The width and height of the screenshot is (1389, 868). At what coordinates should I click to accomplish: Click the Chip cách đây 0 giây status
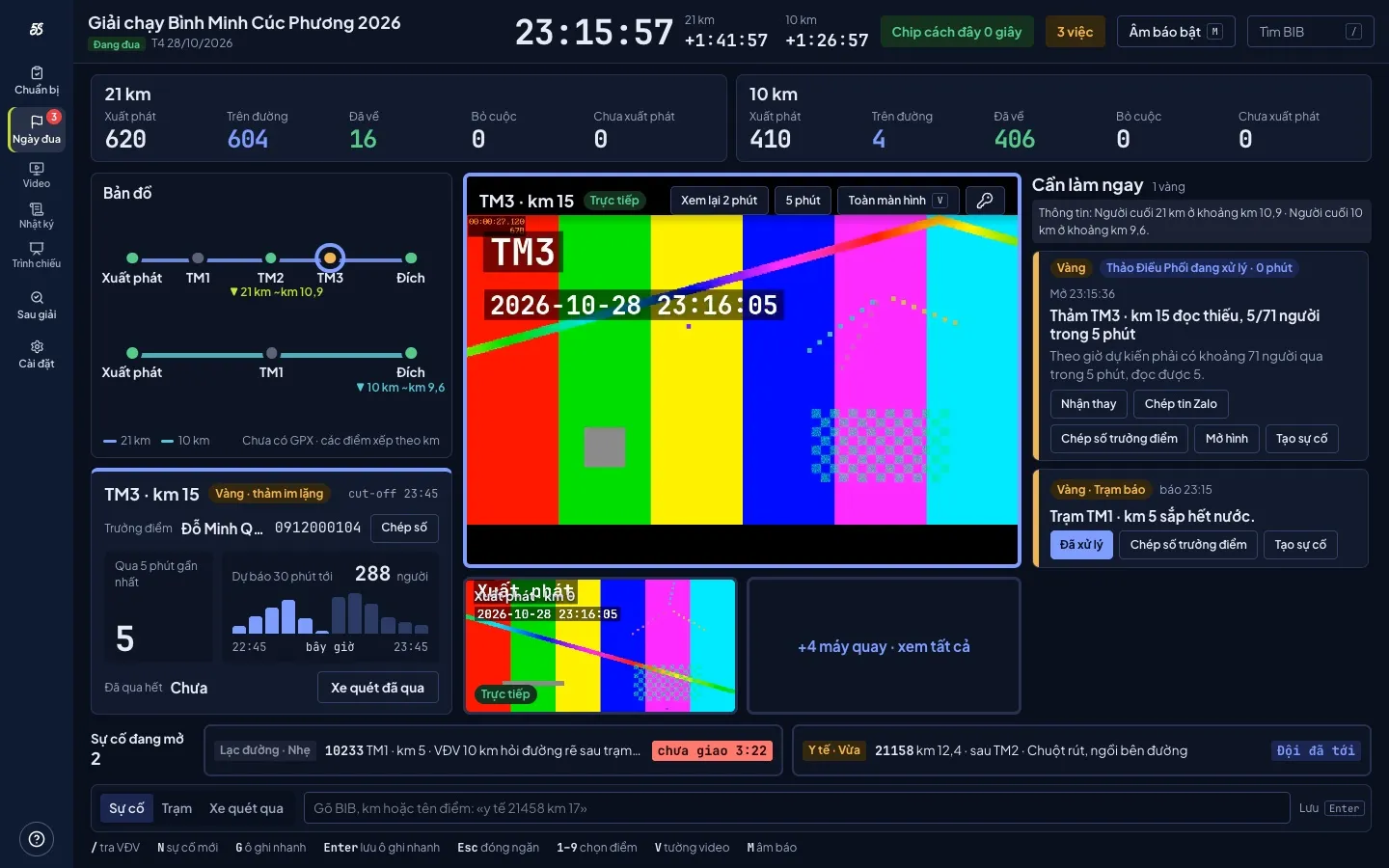click(x=957, y=32)
